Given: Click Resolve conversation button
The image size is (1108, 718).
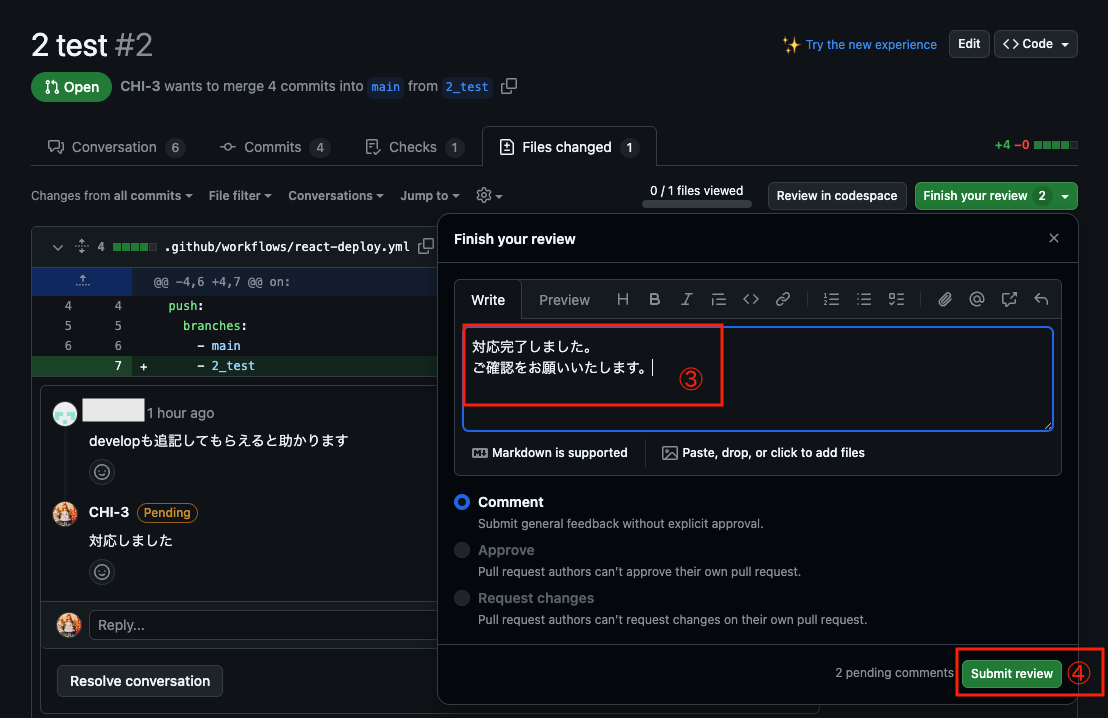Looking at the screenshot, I should pos(140,681).
